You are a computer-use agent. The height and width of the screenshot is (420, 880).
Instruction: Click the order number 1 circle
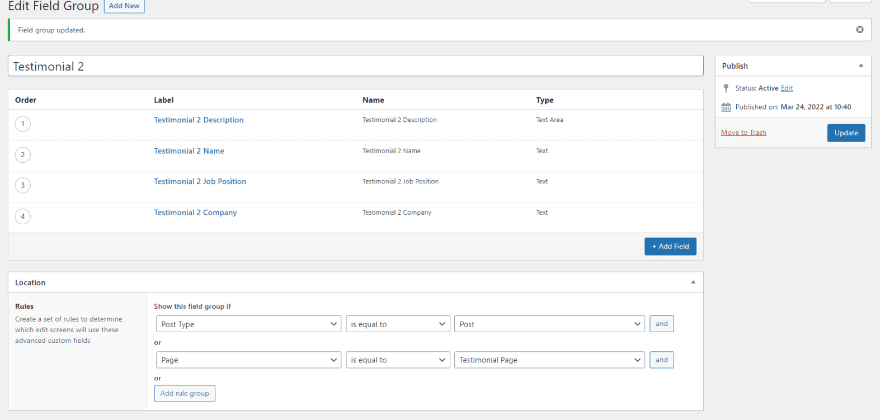(23, 124)
